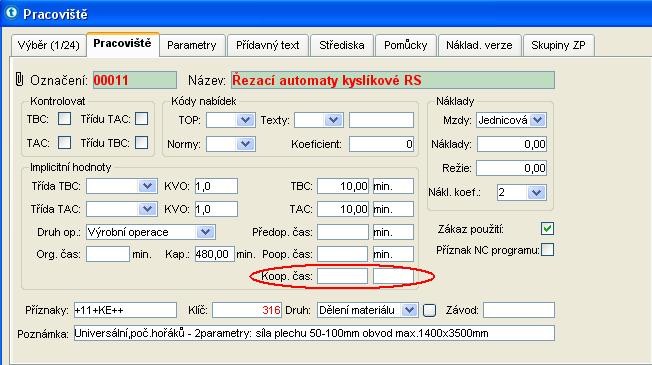The image size is (652, 365).
Task: Tick the Třídu TBC checkbox
Action: point(142,143)
